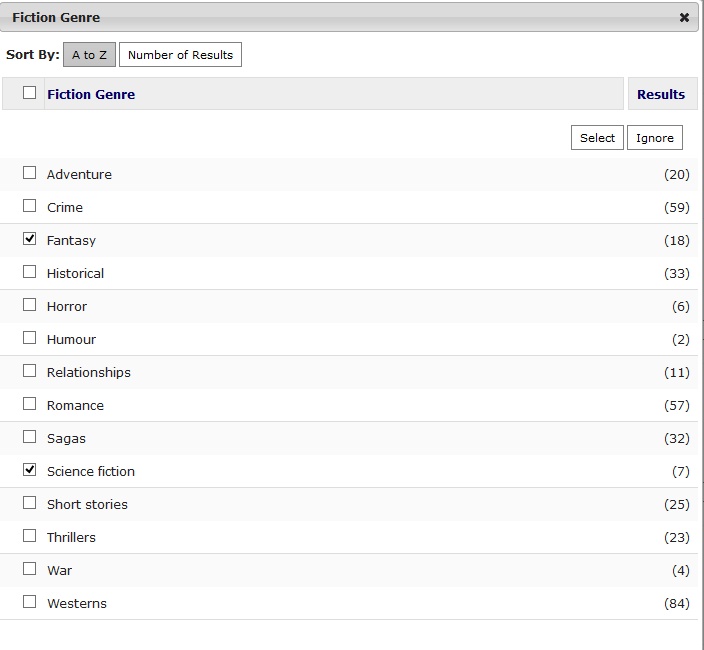Screen dimensions: 704x650
Task: Close the Fiction Genre dialog
Action: 684,17
